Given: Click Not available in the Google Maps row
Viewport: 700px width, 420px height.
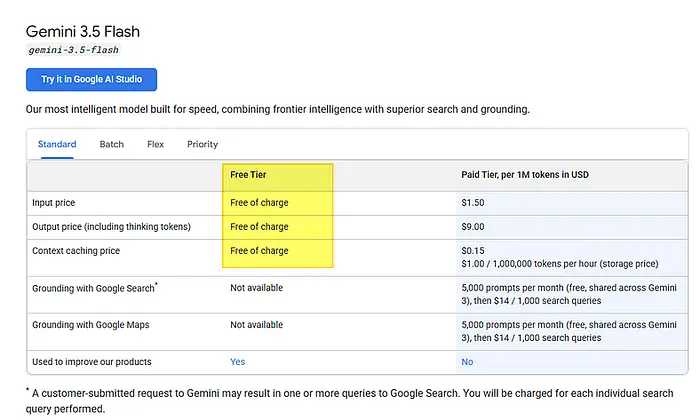Looking at the screenshot, I should click(257, 325).
